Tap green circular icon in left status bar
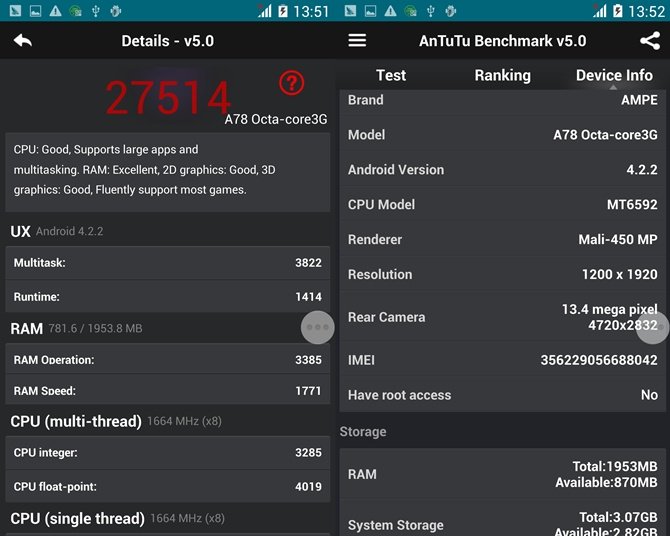 (x=76, y=11)
